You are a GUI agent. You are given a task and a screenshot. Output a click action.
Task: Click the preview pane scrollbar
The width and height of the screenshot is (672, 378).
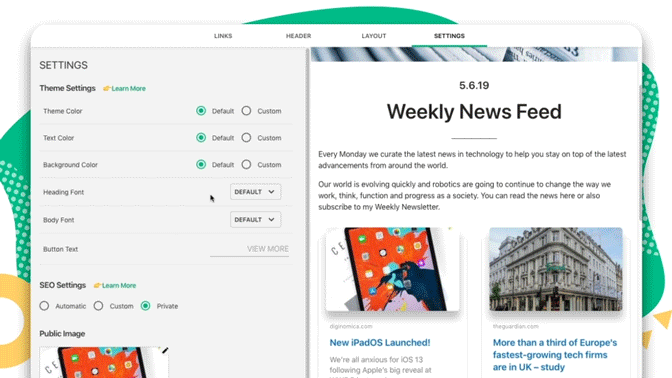click(x=641, y=152)
